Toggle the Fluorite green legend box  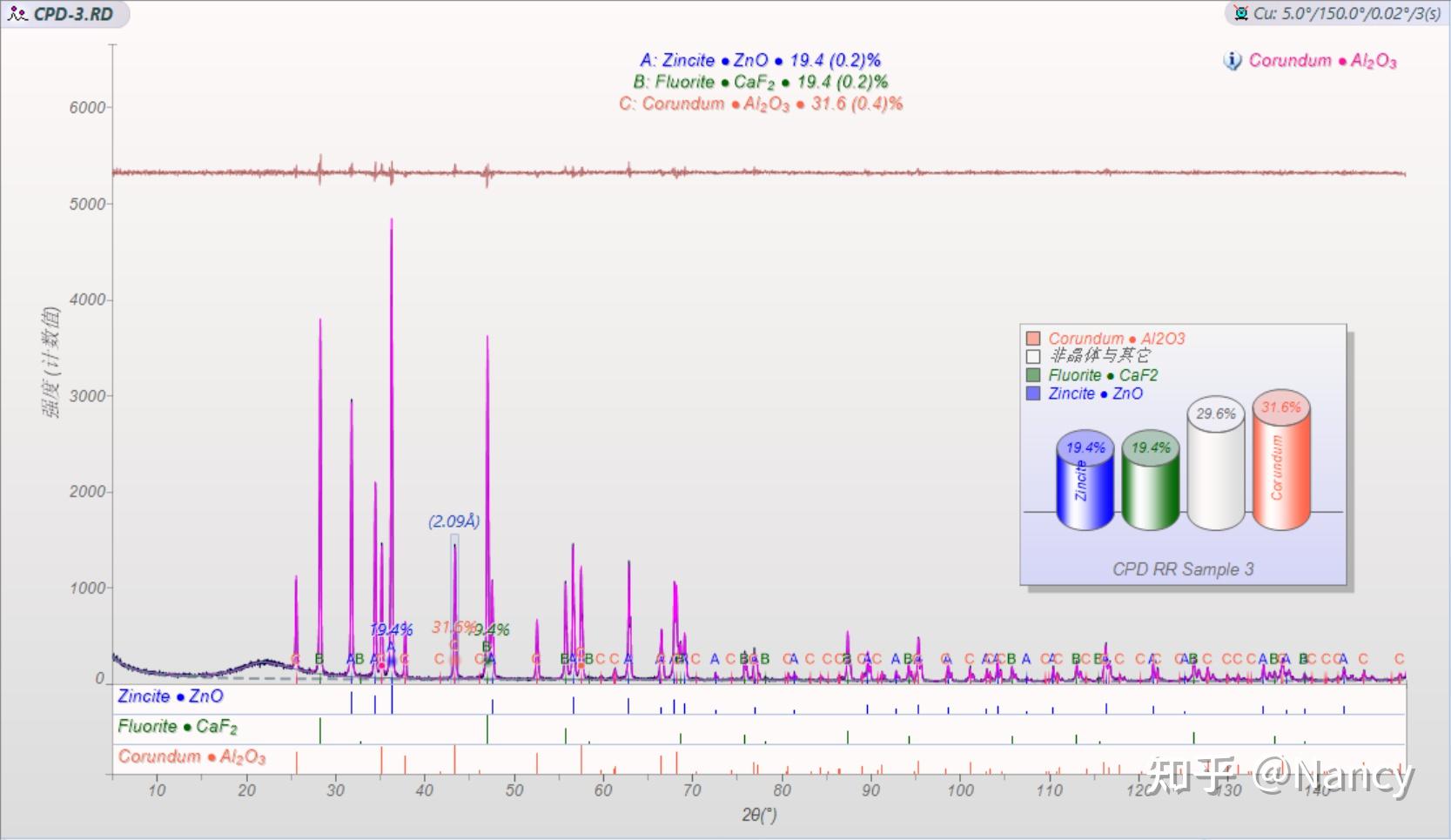click(x=1033, y=375)
